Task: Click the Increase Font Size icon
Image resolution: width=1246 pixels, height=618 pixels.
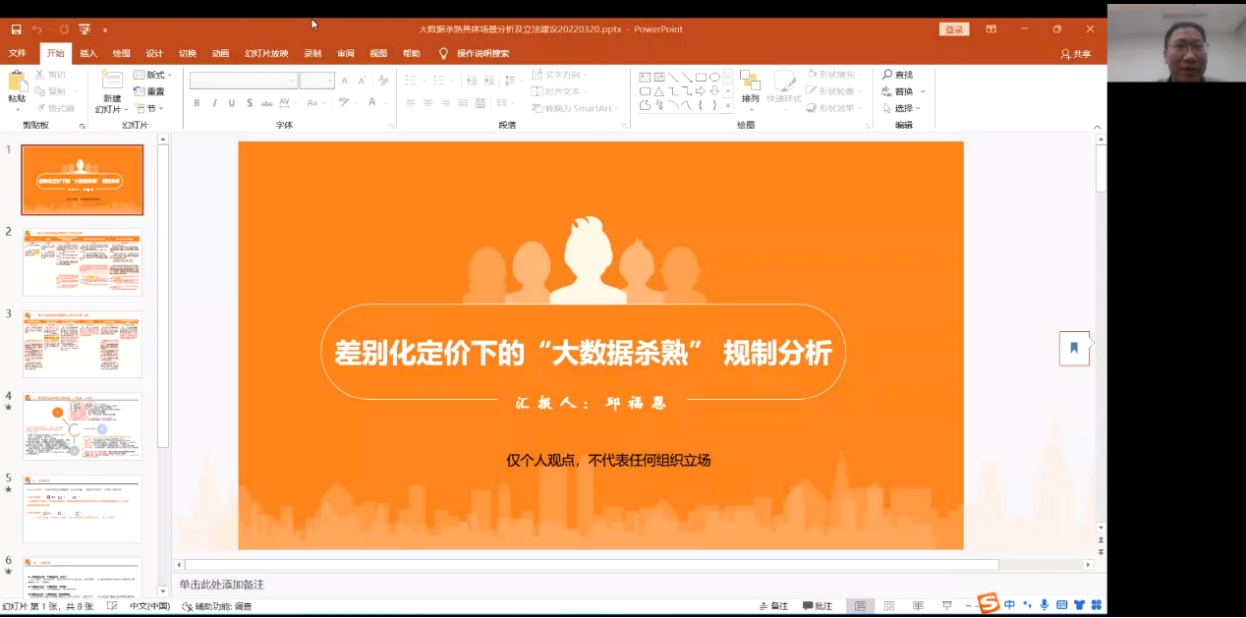Action: (346, 80)
